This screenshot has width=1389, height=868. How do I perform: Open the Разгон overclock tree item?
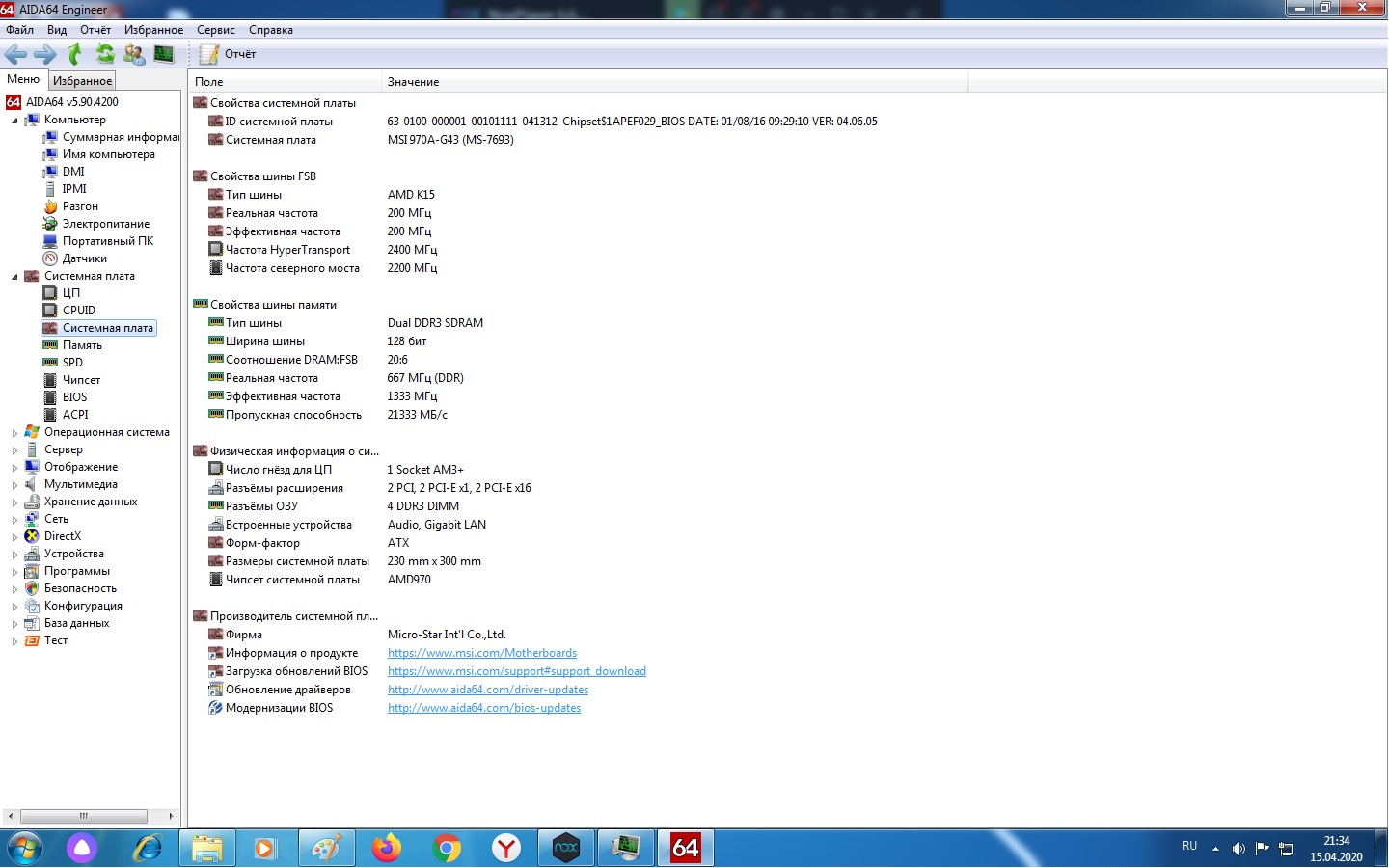[x=80, y=206]
